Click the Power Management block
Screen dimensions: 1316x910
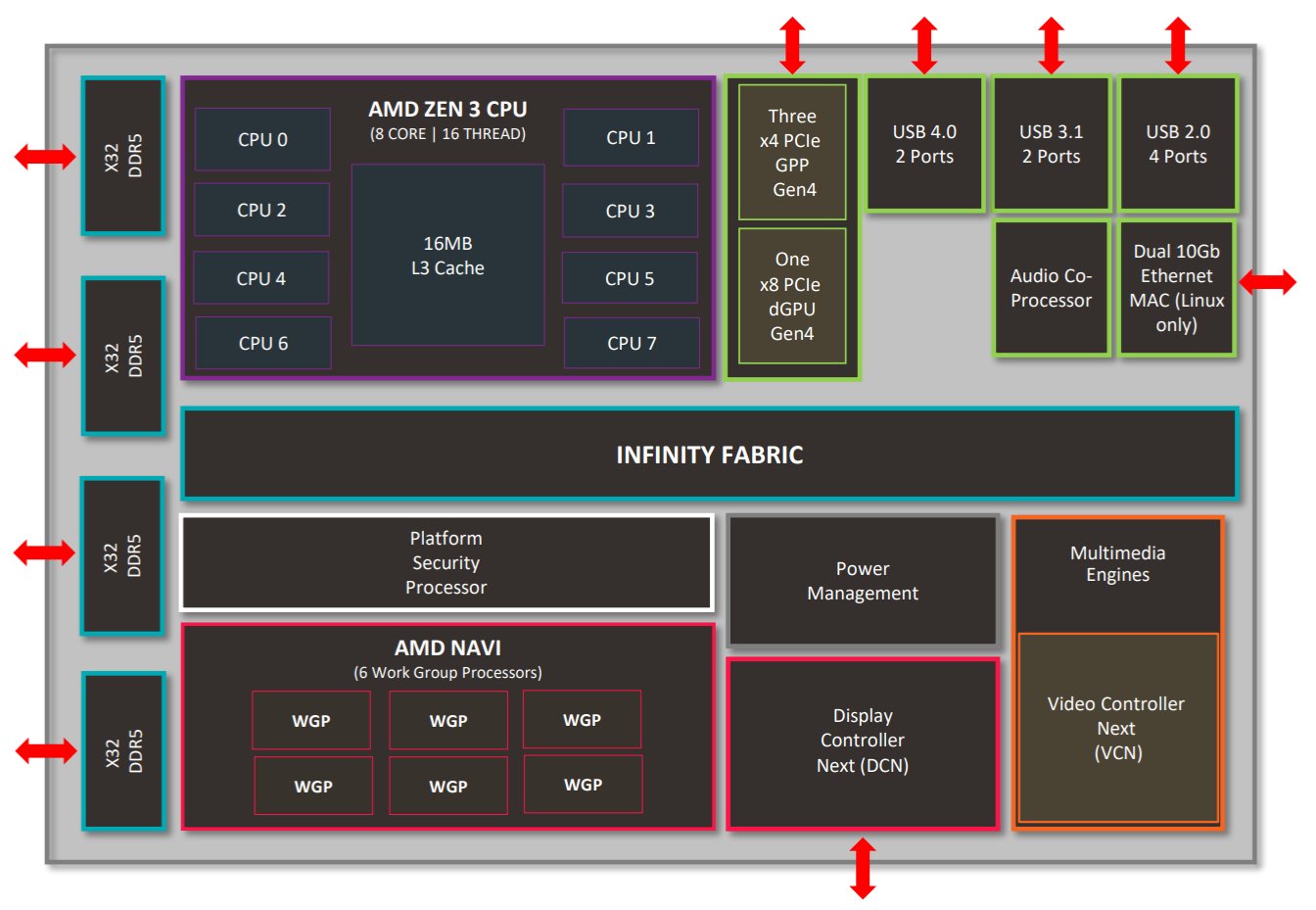(862, 581)
